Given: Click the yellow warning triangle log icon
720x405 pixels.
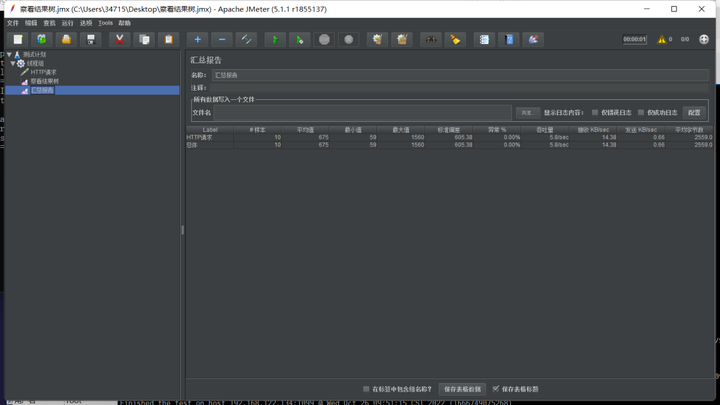Looking at the screenshot, I should [x=661, y=39].
